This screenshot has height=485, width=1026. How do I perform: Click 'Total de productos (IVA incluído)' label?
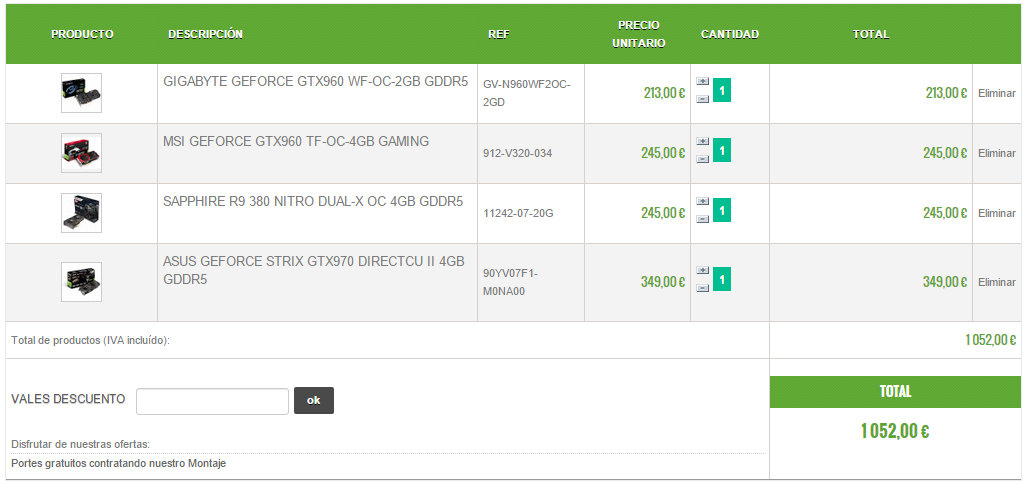90,340
